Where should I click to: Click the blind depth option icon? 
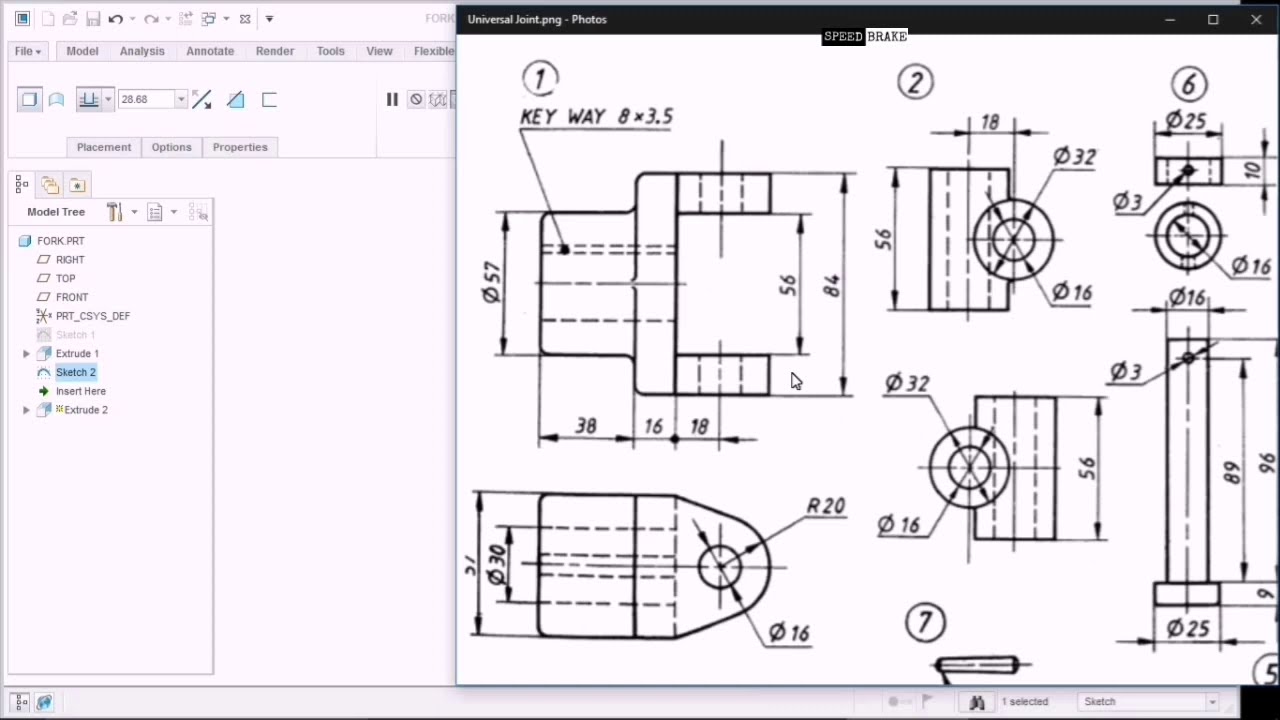tap(89, 99)
